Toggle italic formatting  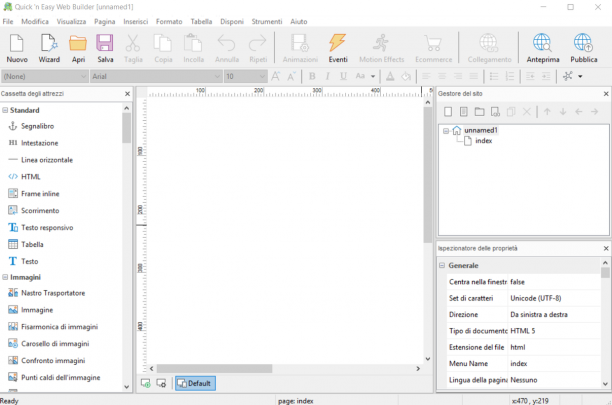tap(327, 76)
